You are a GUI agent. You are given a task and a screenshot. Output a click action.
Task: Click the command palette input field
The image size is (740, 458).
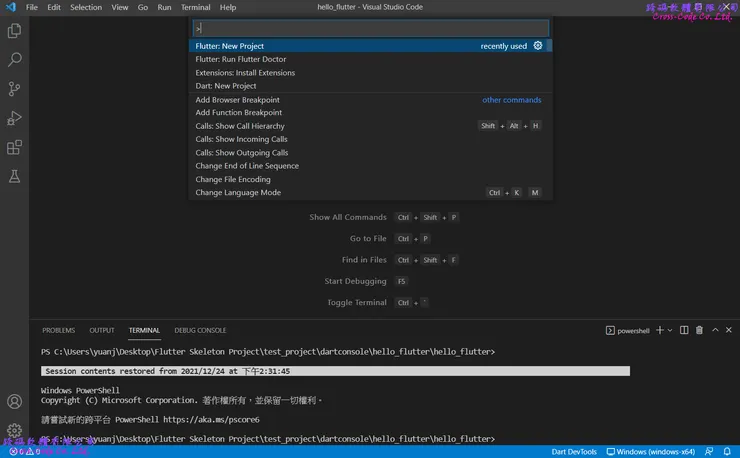370,28
